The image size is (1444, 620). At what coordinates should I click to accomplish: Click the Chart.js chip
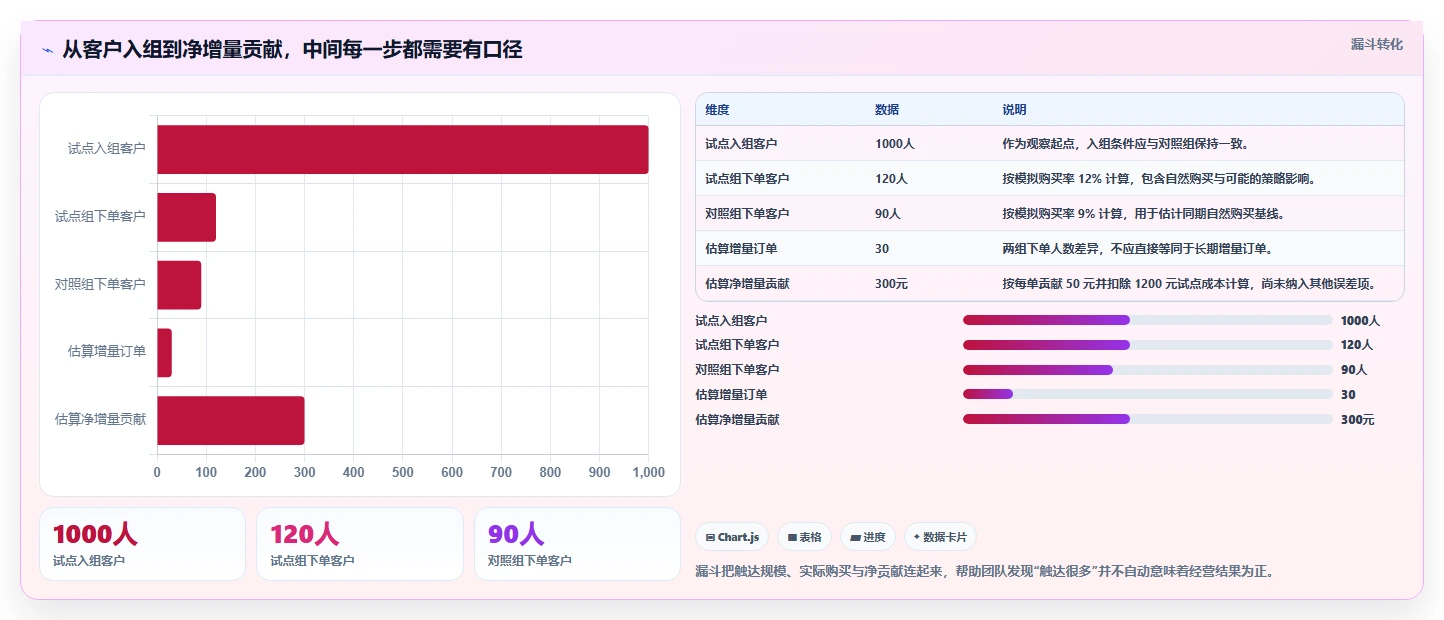point(732,537)
